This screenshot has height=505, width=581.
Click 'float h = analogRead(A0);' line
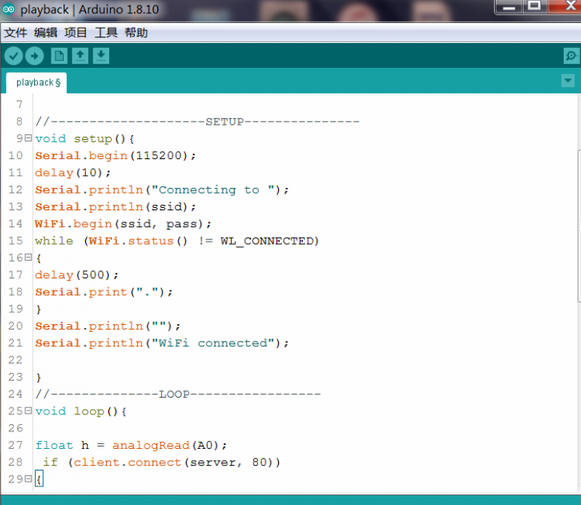point(131,445)
